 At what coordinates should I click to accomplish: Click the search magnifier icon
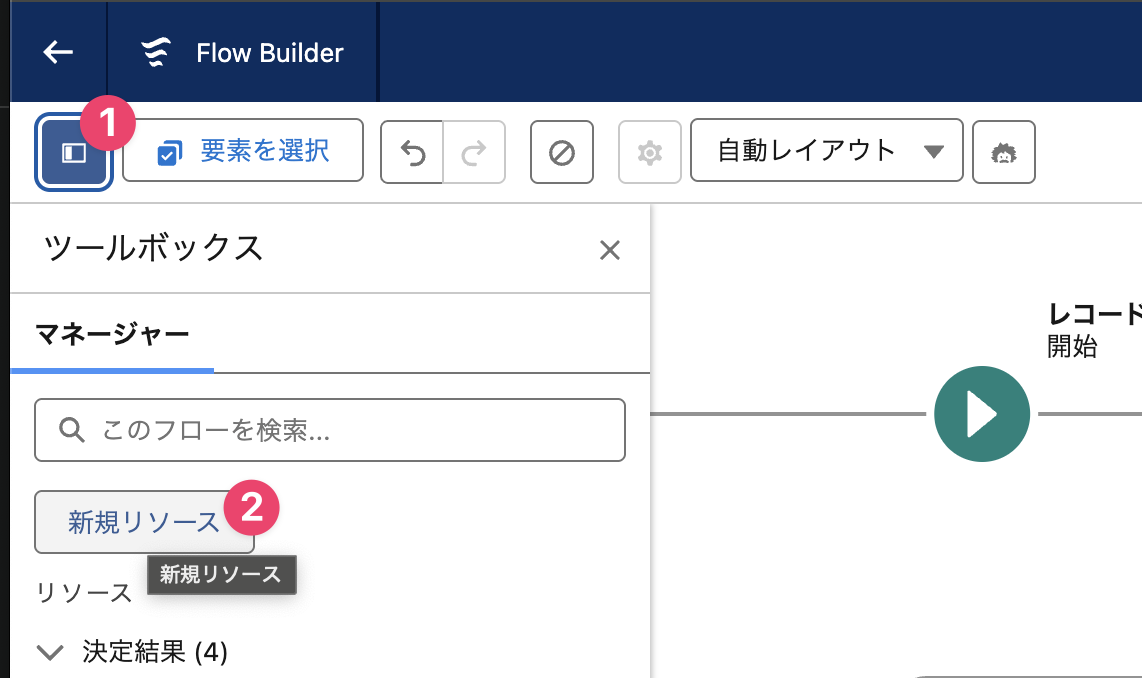[71, 430]
